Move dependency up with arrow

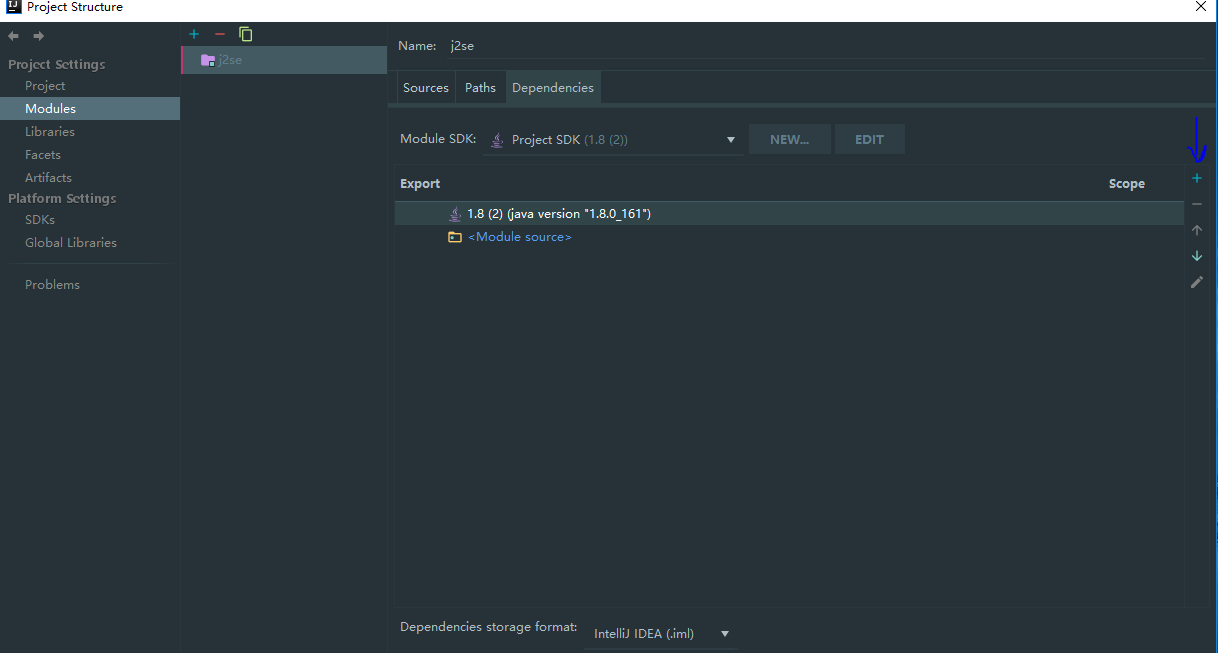(1197, 230)
